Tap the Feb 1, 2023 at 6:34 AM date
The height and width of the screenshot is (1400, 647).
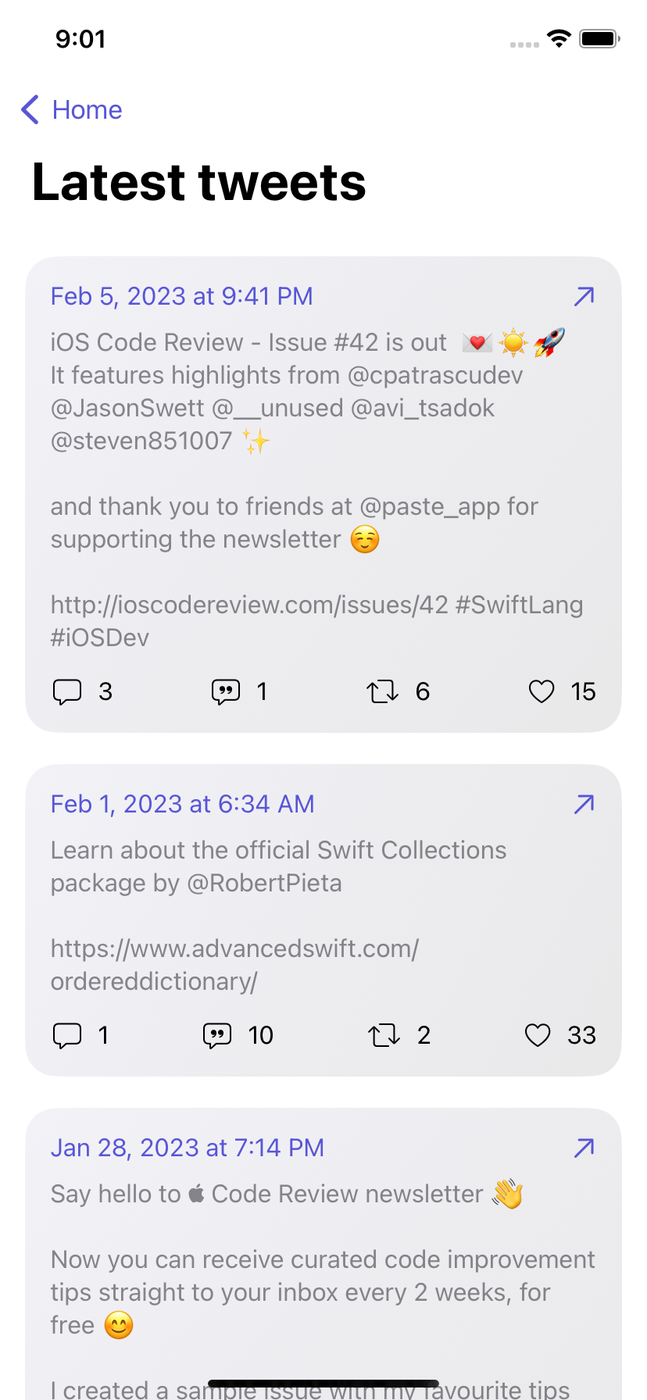pos(183,804)
